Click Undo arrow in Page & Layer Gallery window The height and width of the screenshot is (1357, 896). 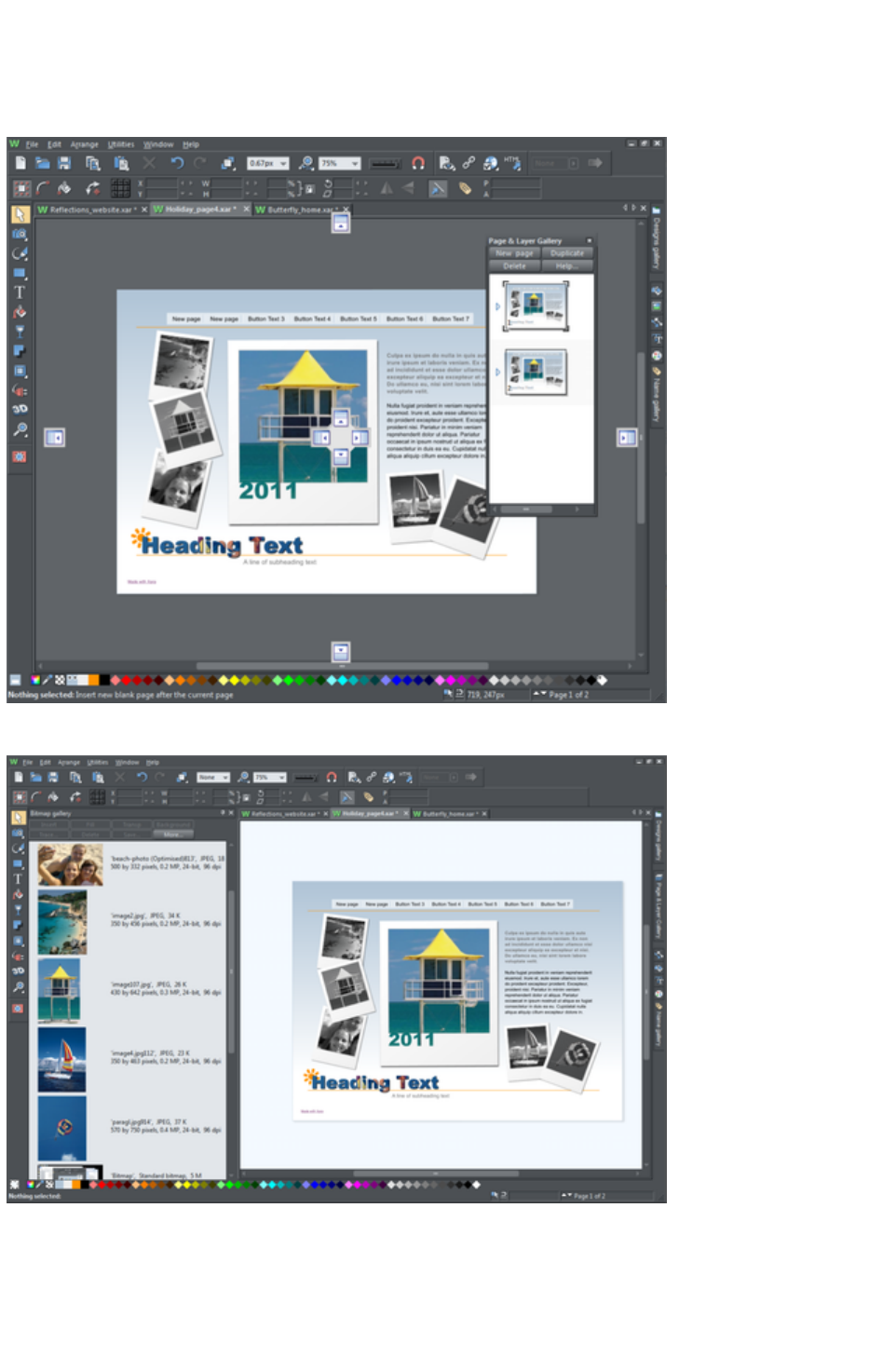click(176, 163)
